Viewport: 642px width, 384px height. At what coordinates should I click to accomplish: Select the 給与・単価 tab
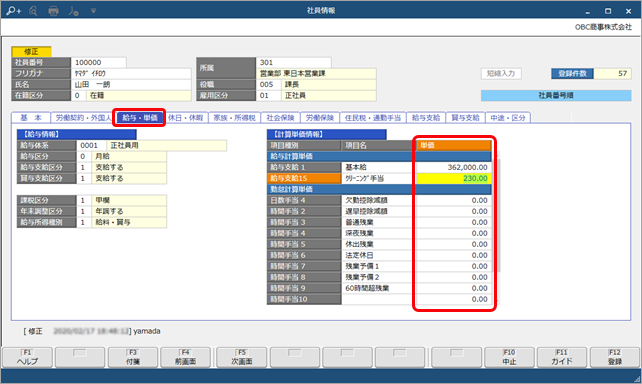[x=139, y=117]
